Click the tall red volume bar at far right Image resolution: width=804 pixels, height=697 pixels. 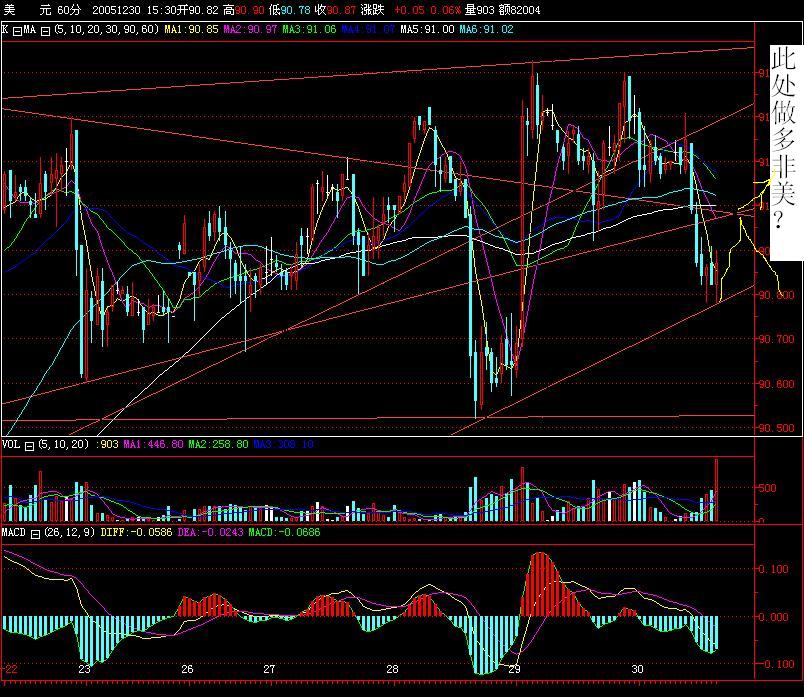716,488
